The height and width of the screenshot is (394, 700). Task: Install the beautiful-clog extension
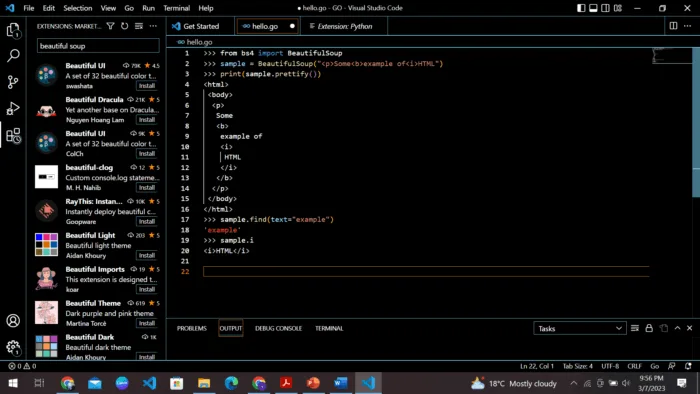[x=146, y=187]
